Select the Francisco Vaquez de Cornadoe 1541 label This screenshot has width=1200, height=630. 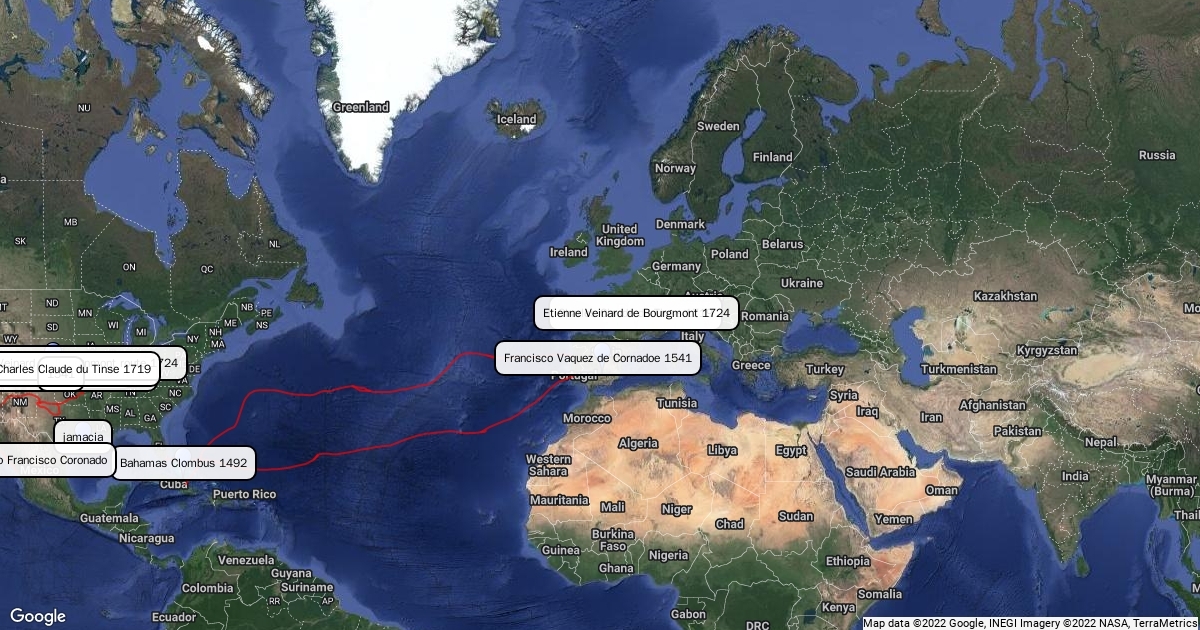coord(598,358)
